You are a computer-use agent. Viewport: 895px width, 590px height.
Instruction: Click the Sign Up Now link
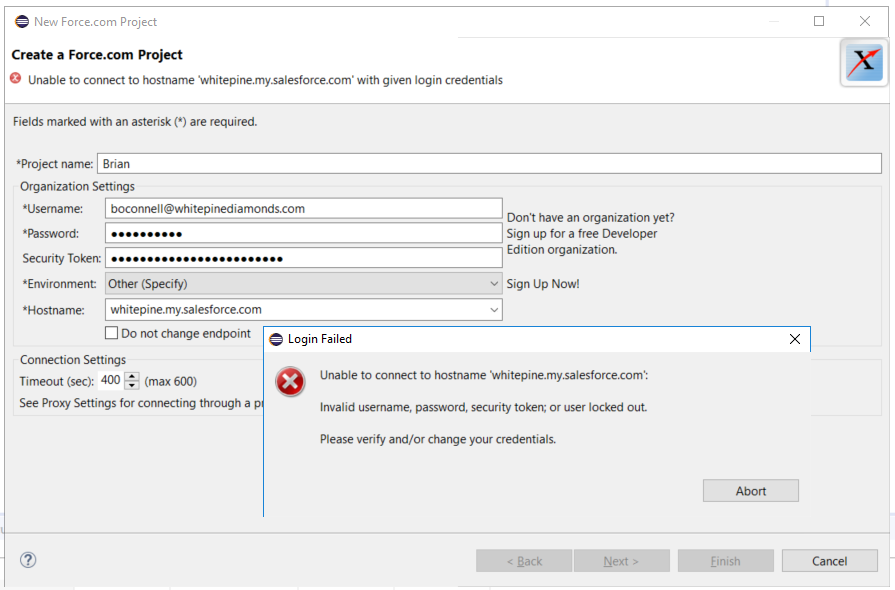(543, 284)
